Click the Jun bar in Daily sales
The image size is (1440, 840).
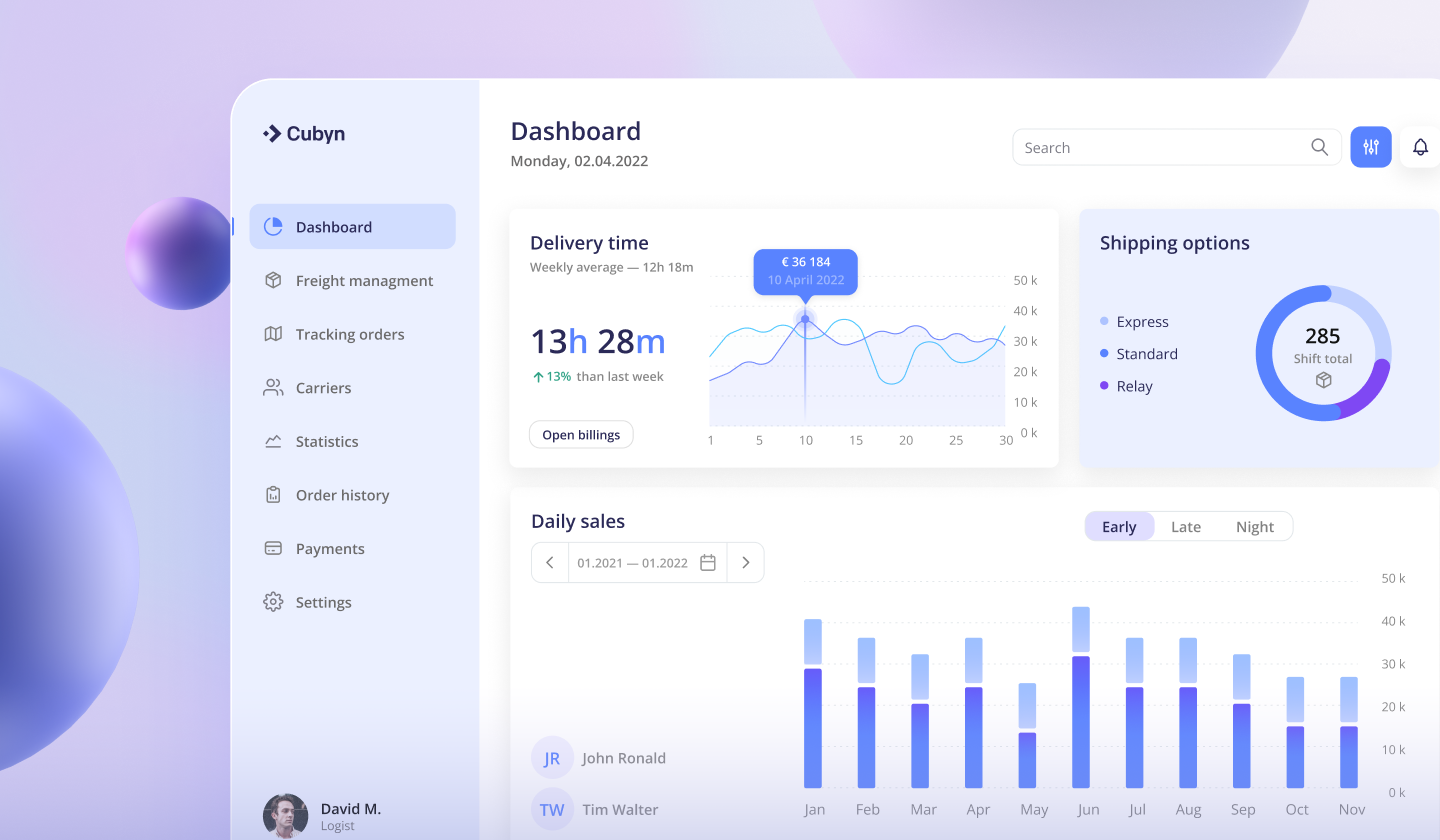1081,697
